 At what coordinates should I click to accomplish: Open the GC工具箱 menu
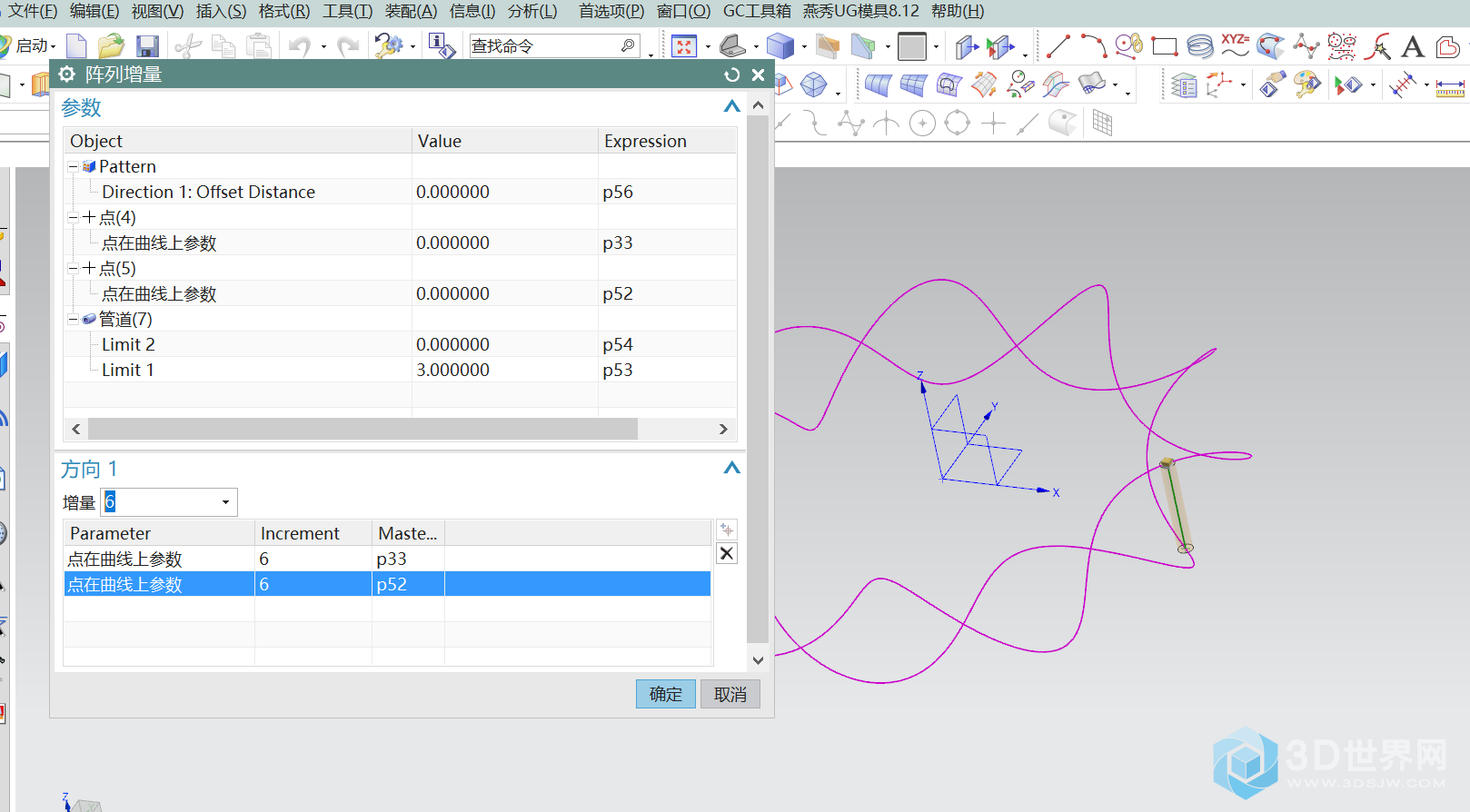pos(756,11)
